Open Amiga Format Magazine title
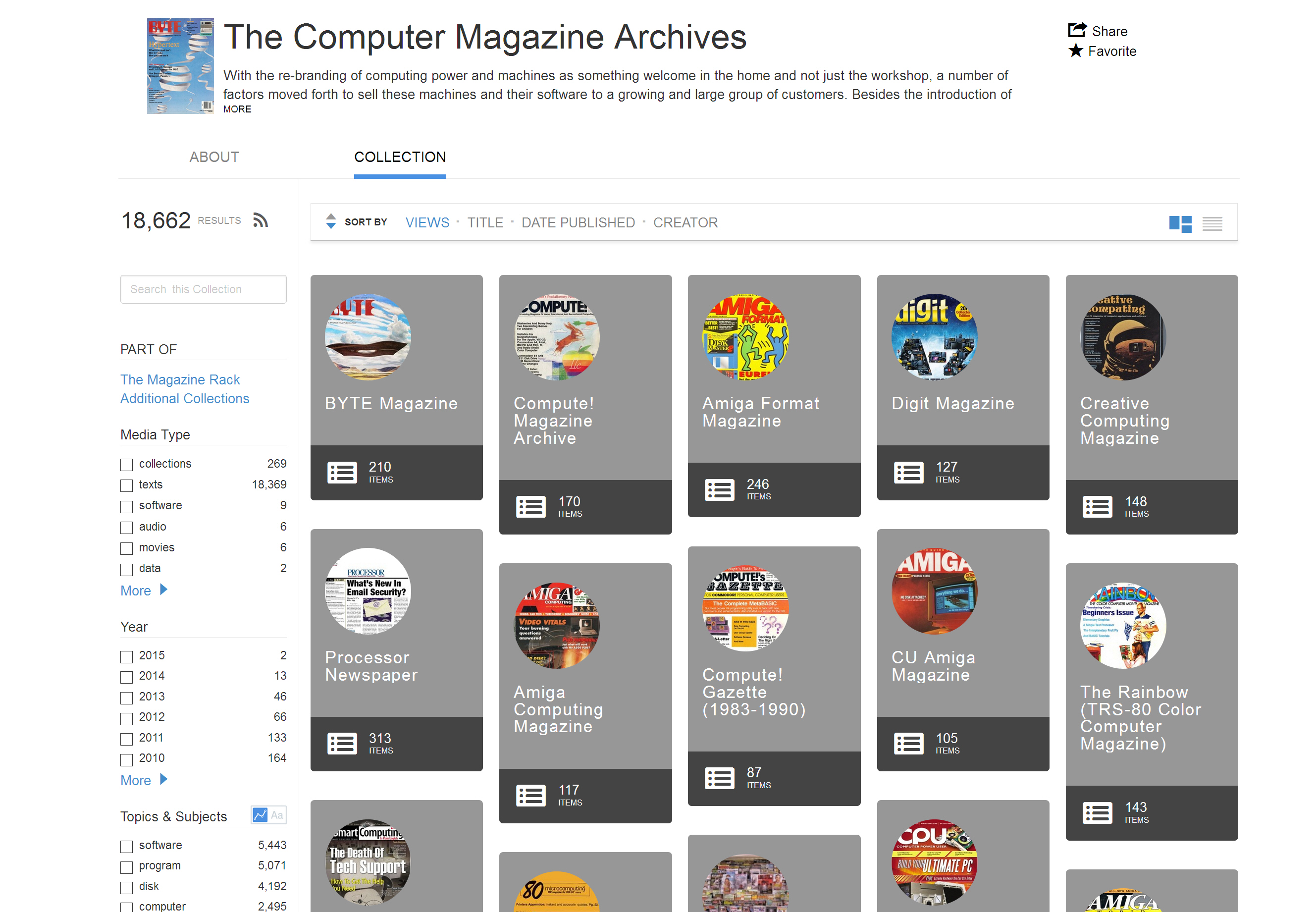This screenshot has width=1316, height=912. click(761, 412)
